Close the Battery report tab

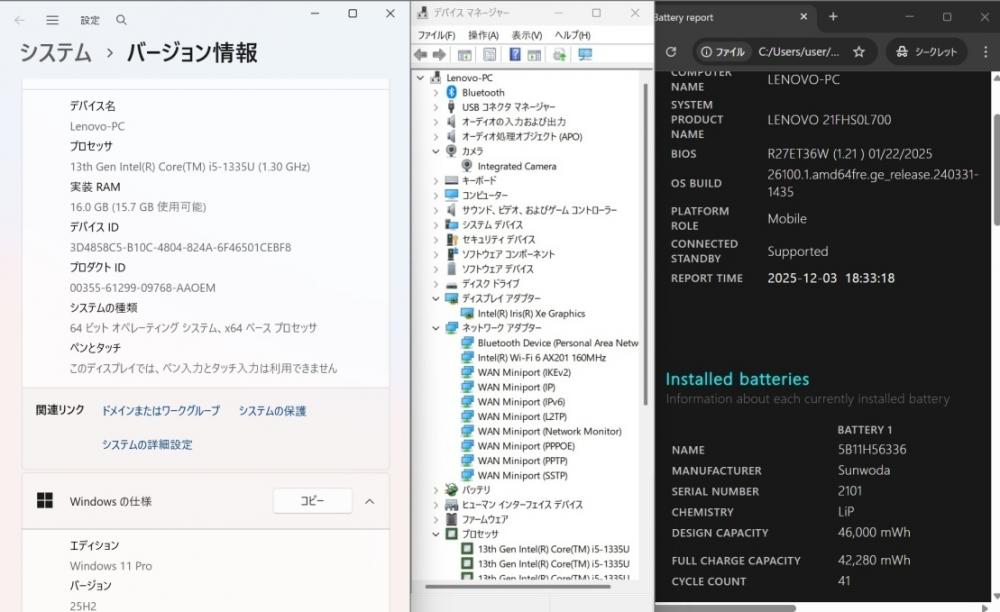click(804, 17)
